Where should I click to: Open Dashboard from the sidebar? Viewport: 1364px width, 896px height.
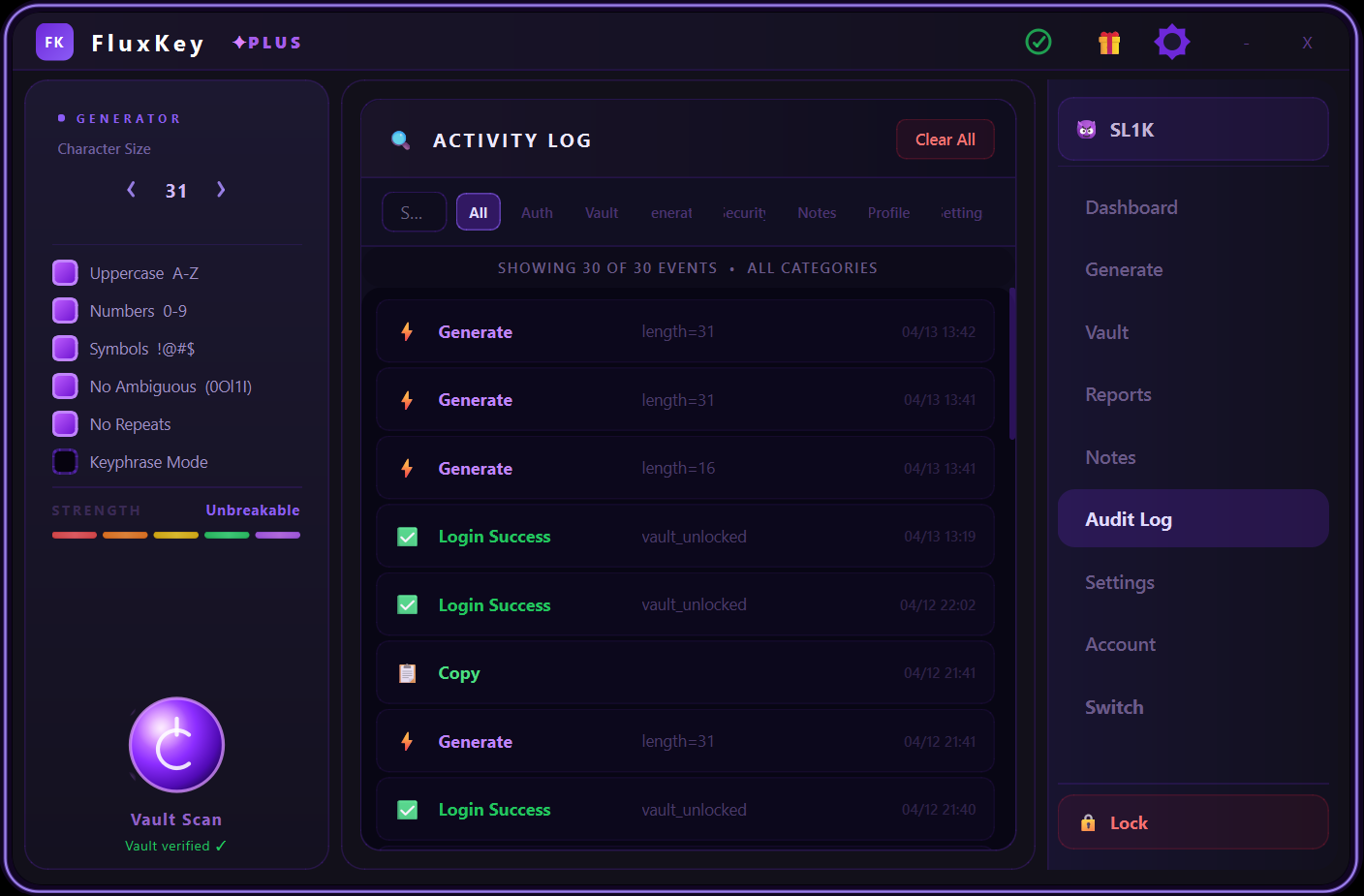pyautogui.click(x=1131, y=207)
